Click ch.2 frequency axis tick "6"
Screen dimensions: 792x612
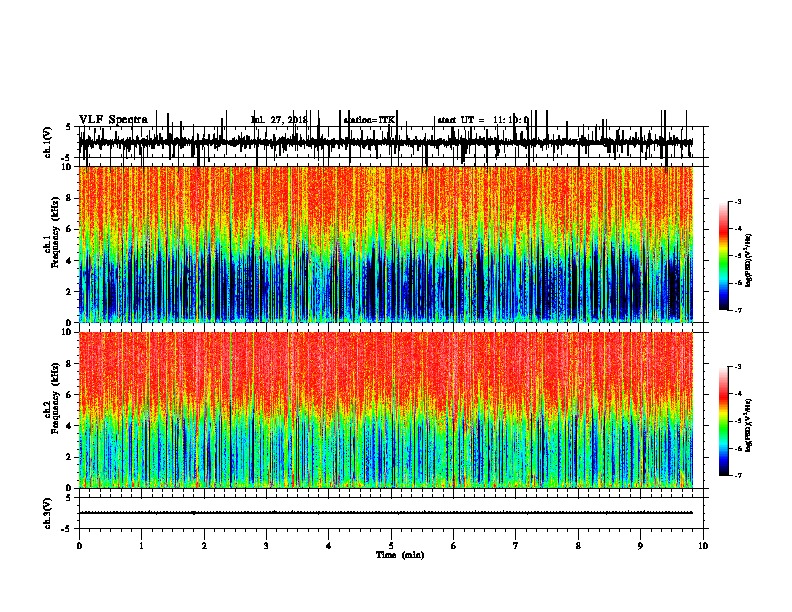[x=70, y=394]
